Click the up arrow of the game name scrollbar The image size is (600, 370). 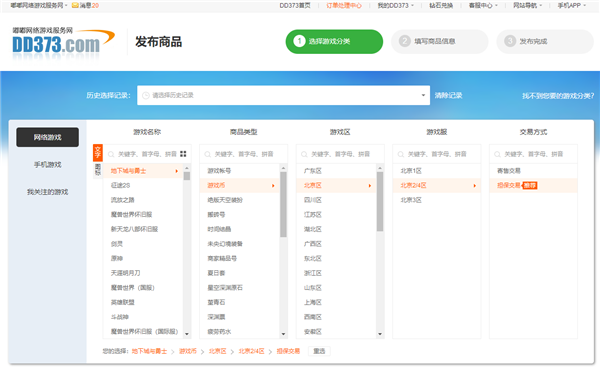187,168
